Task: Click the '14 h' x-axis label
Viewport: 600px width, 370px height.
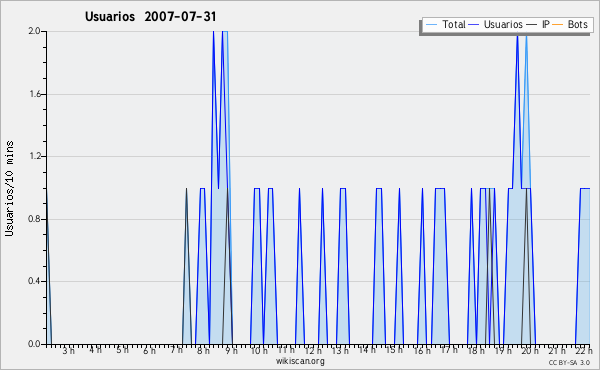Action: pyautogui.click(x=367, y=350)
